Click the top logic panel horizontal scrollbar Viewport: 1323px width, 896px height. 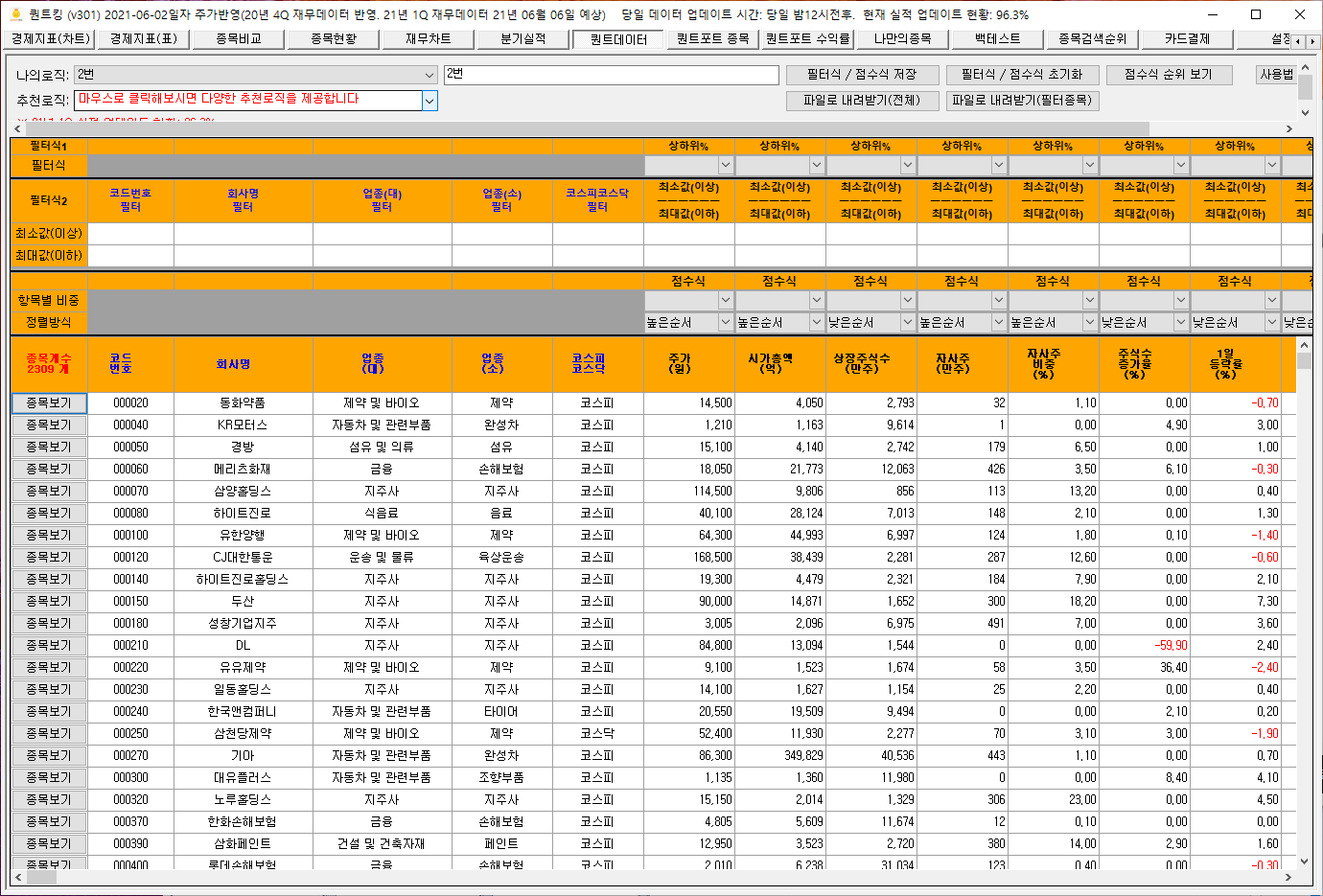pos(652,128)
